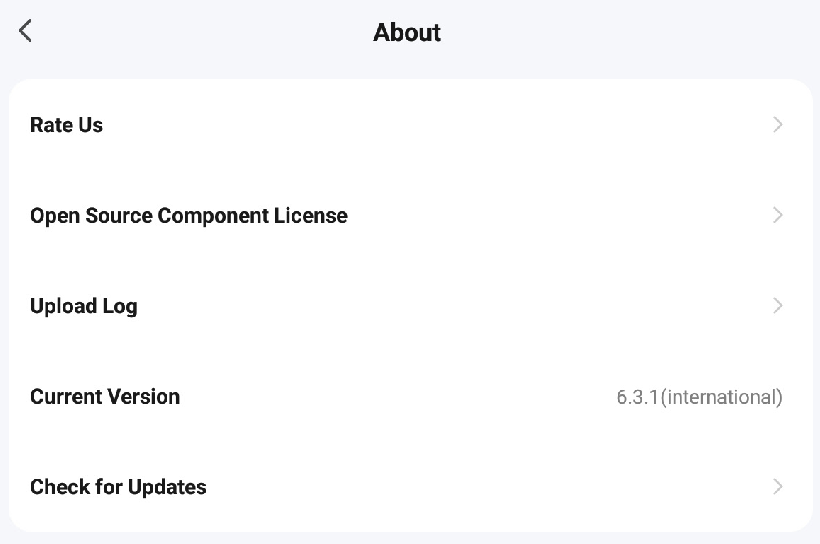Tap empty space between Current Version and number
820x544 pixels.
click(x=400, y=397)
